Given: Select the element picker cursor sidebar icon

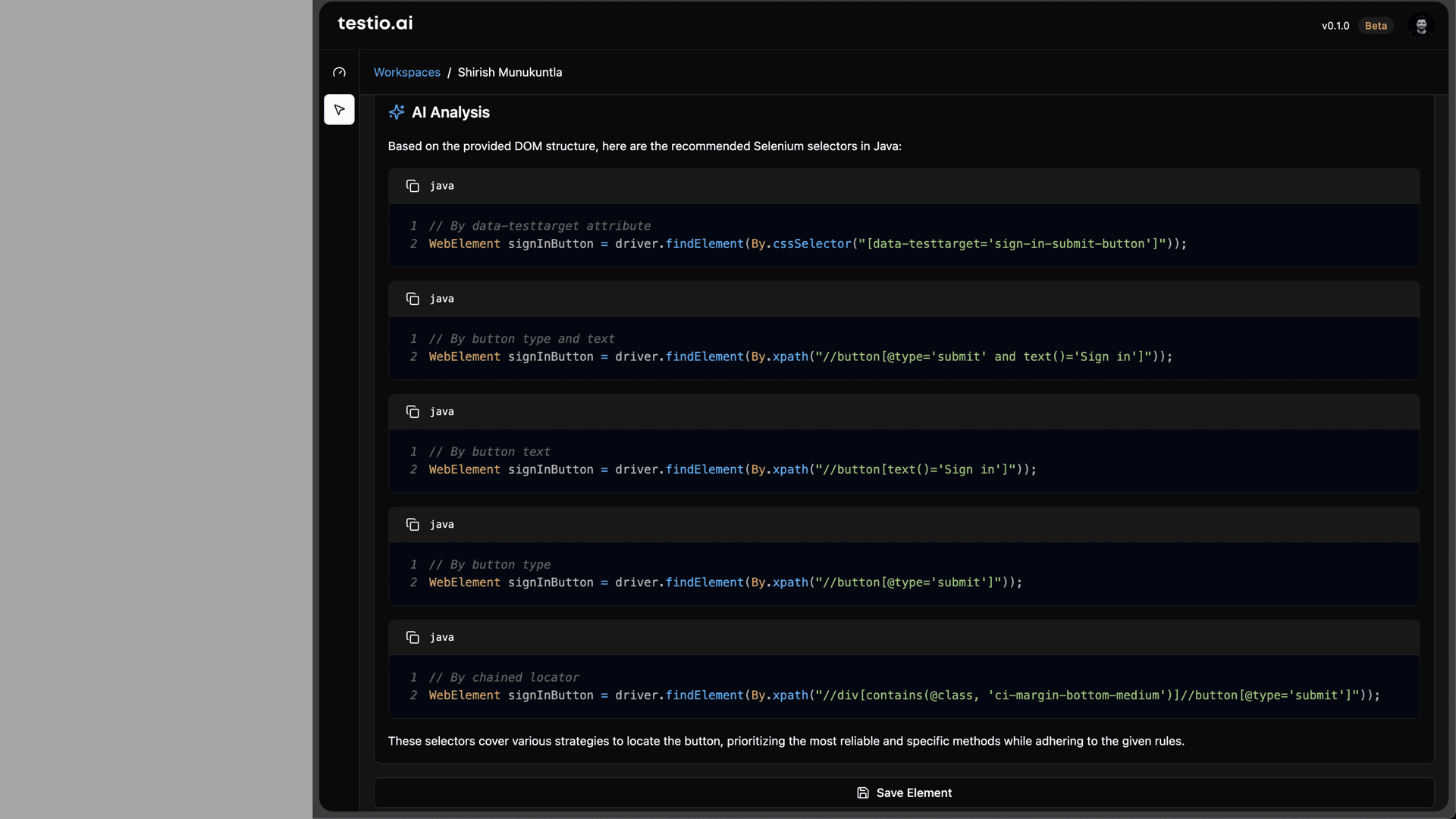Looking at the screenshot, I should click(x=339, y=110).
